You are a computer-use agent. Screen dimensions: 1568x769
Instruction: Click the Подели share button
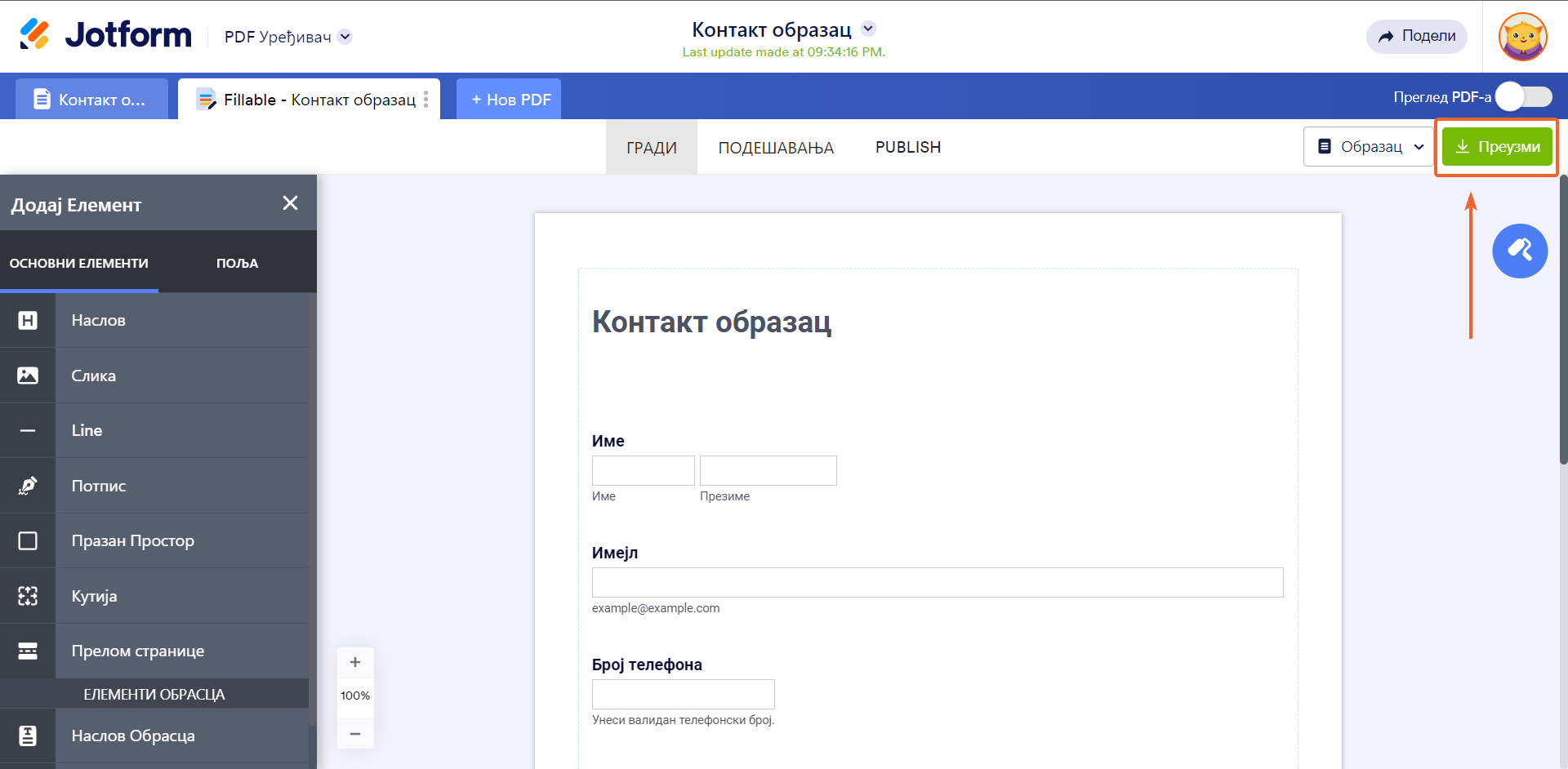pos(1416,36)
